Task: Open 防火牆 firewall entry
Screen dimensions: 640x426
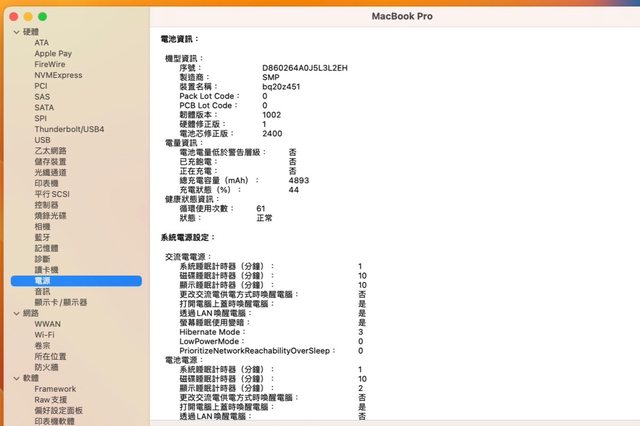Action: click(x=46, y=367)
